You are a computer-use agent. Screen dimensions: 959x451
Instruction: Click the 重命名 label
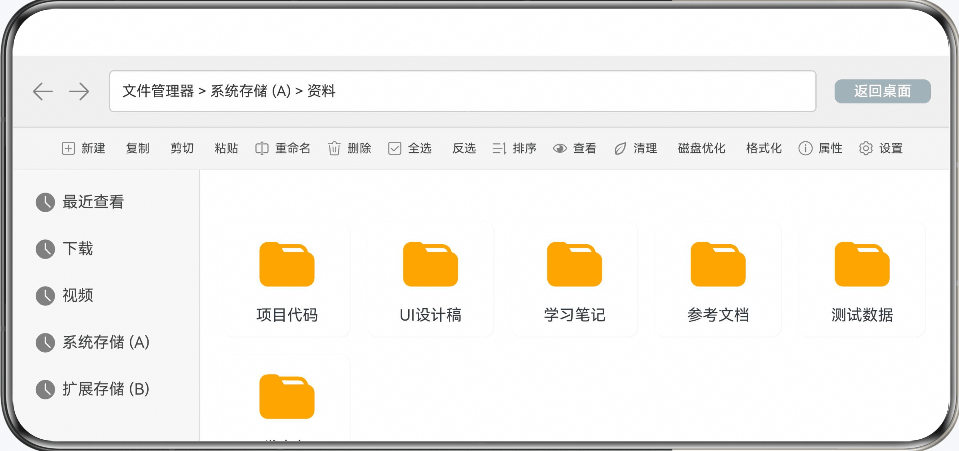point(293,148)
